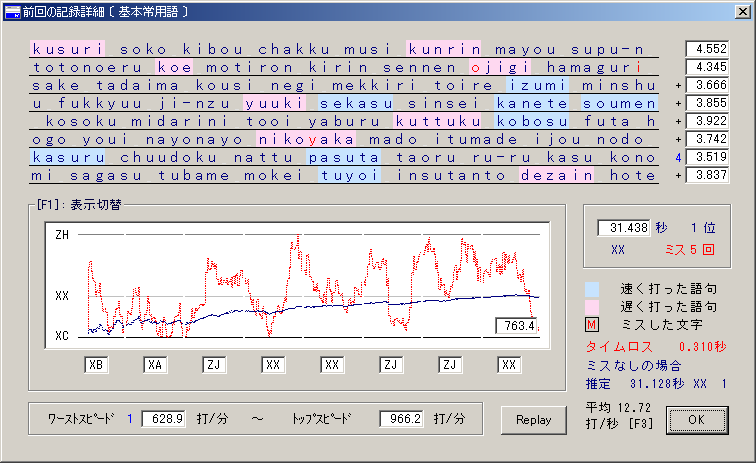Click the word 'izumi' highlighted blue
756x463 pixels.
[x=538, y=85]
